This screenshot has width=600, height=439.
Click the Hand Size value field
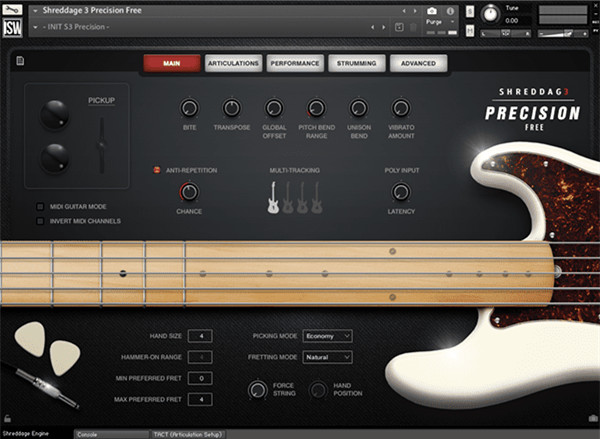click(x=201, y=336)
